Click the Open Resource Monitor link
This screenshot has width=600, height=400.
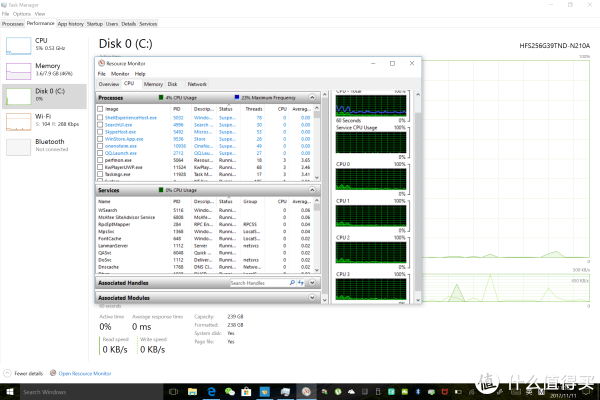(x=85, y=373)
